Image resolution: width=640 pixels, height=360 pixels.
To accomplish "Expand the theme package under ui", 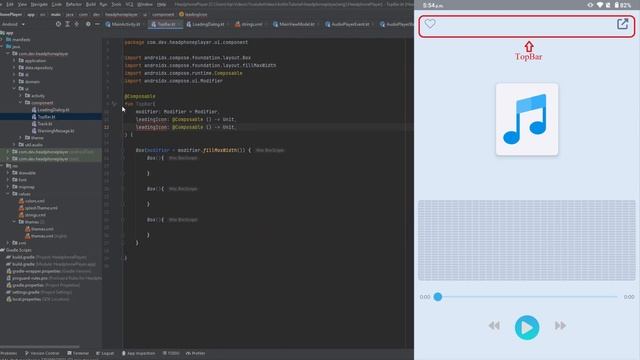I will (x=21, y=138).
